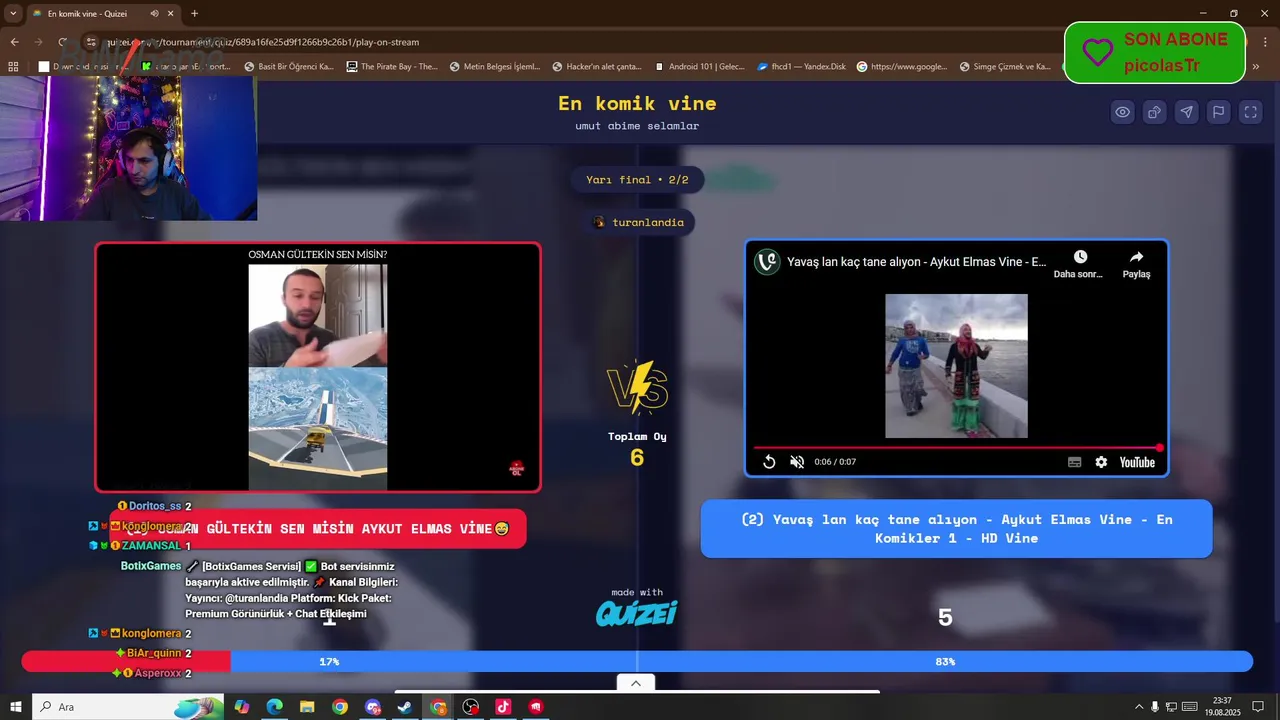Click the turanlandia streamer badge
Screen dimensions: 1280x720
point(638,222)
